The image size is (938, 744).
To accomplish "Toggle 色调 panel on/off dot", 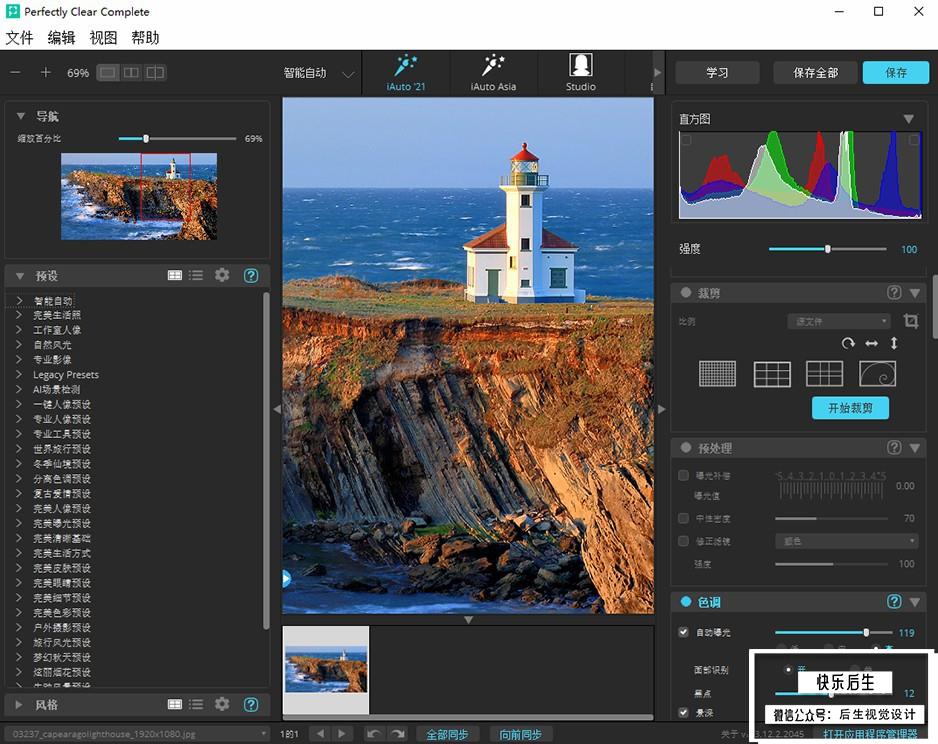I will [x=686, y=602].
